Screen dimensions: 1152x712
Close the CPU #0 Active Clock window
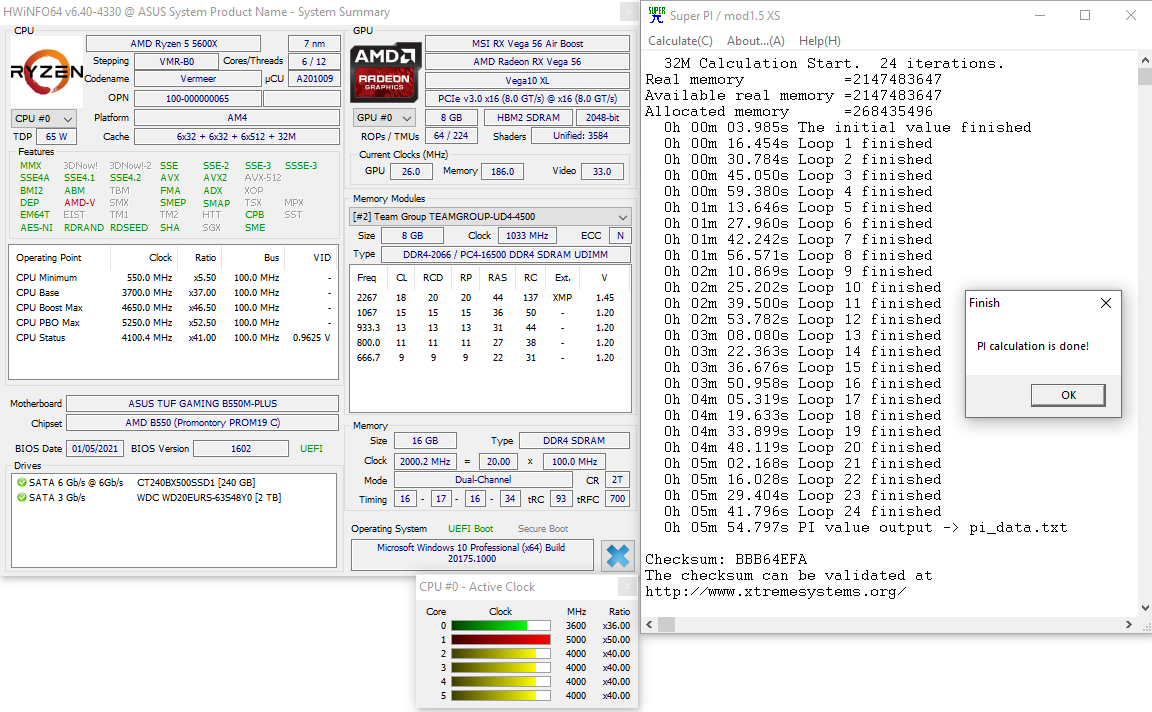(x=626, y=587)
